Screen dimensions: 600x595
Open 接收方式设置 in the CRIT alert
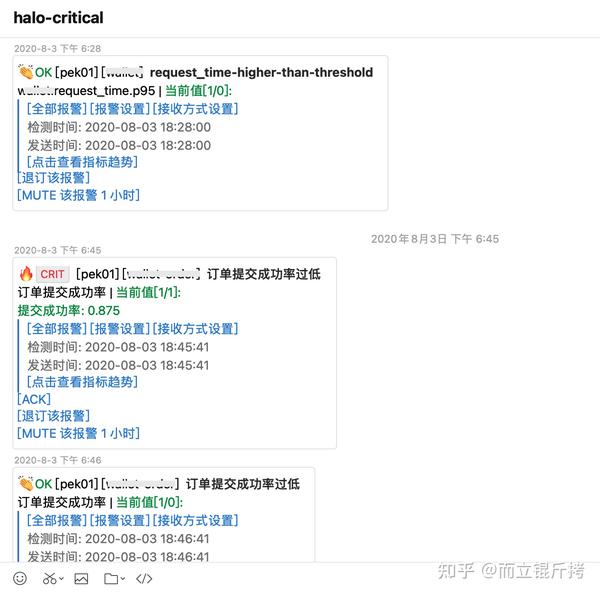[x=195, y=328]
